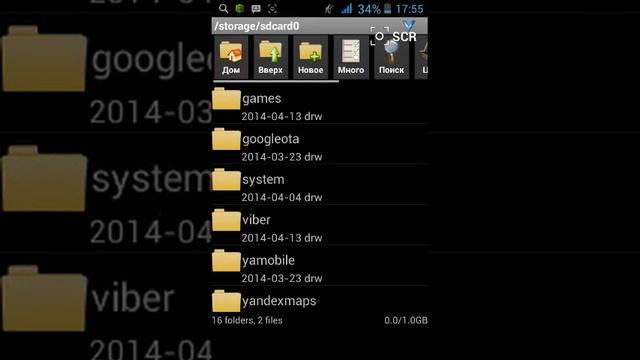
Task: Tap the Дом (Home) toolbar button
Action: 231,57
